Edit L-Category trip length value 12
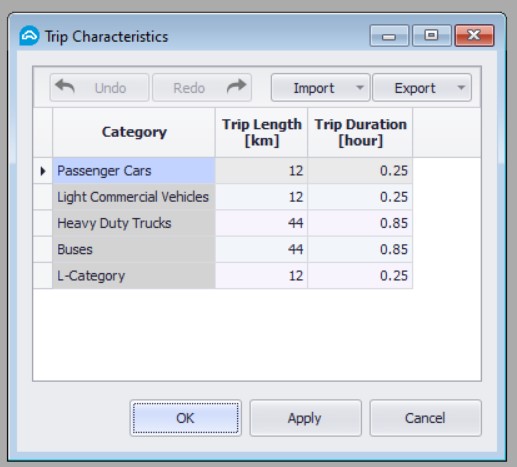The height and width of the screenshot is (467, 517). pos(261,276)
